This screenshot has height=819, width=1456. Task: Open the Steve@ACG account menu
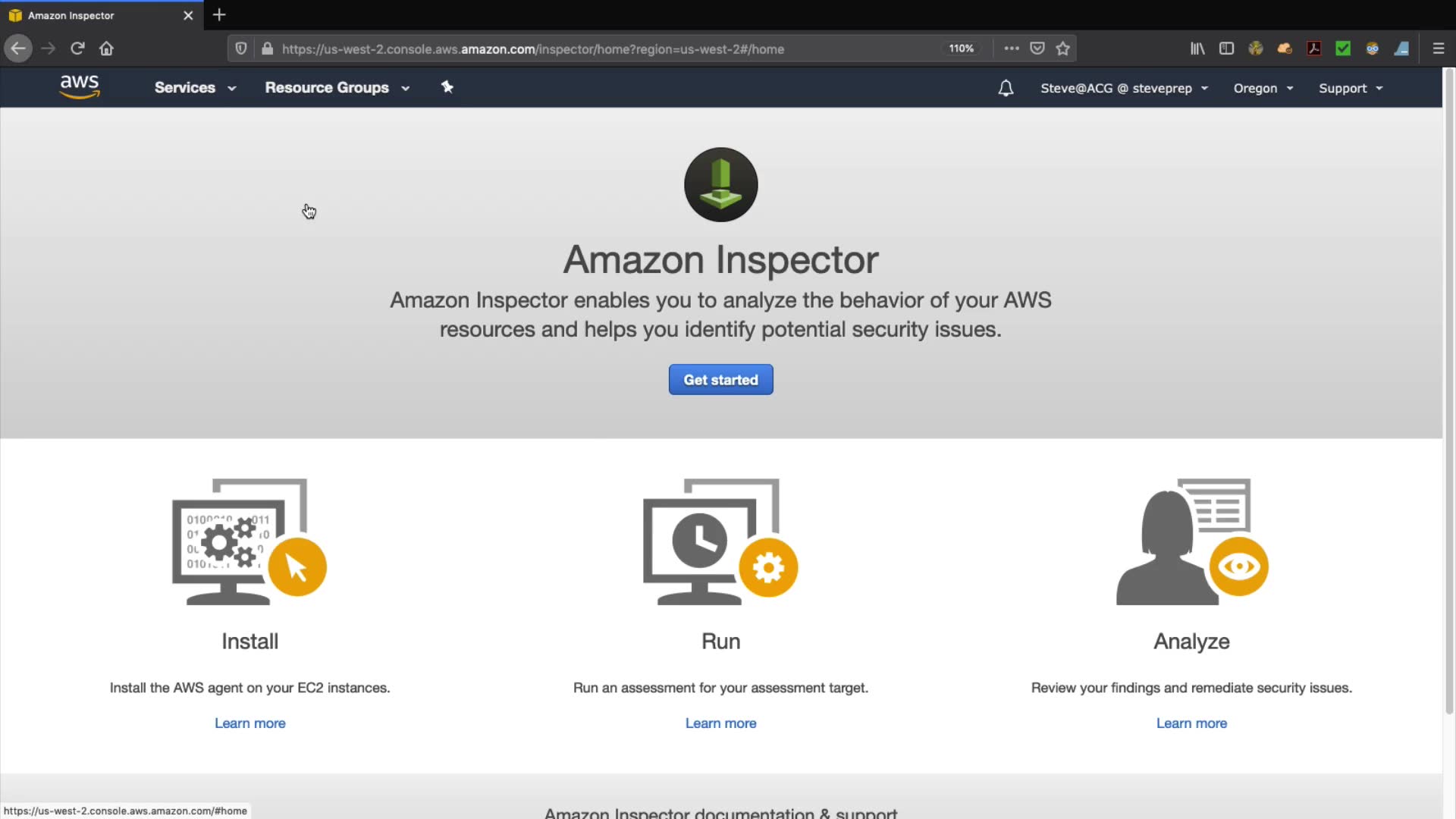(x=1124, y=89)
